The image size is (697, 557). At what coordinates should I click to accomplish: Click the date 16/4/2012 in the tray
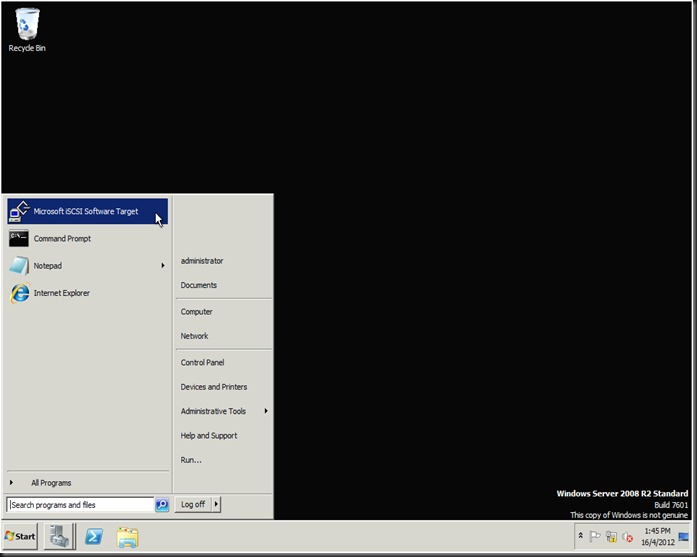pyautogui.click(x=658, y=542)
